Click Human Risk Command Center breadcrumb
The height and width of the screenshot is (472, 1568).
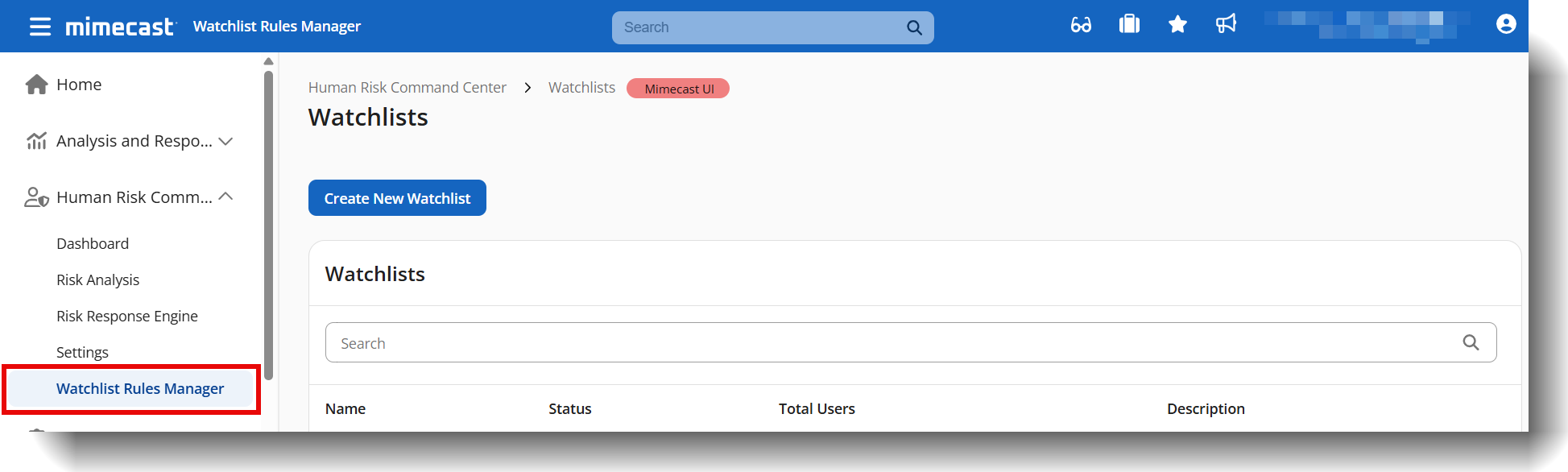pos(407,87)
